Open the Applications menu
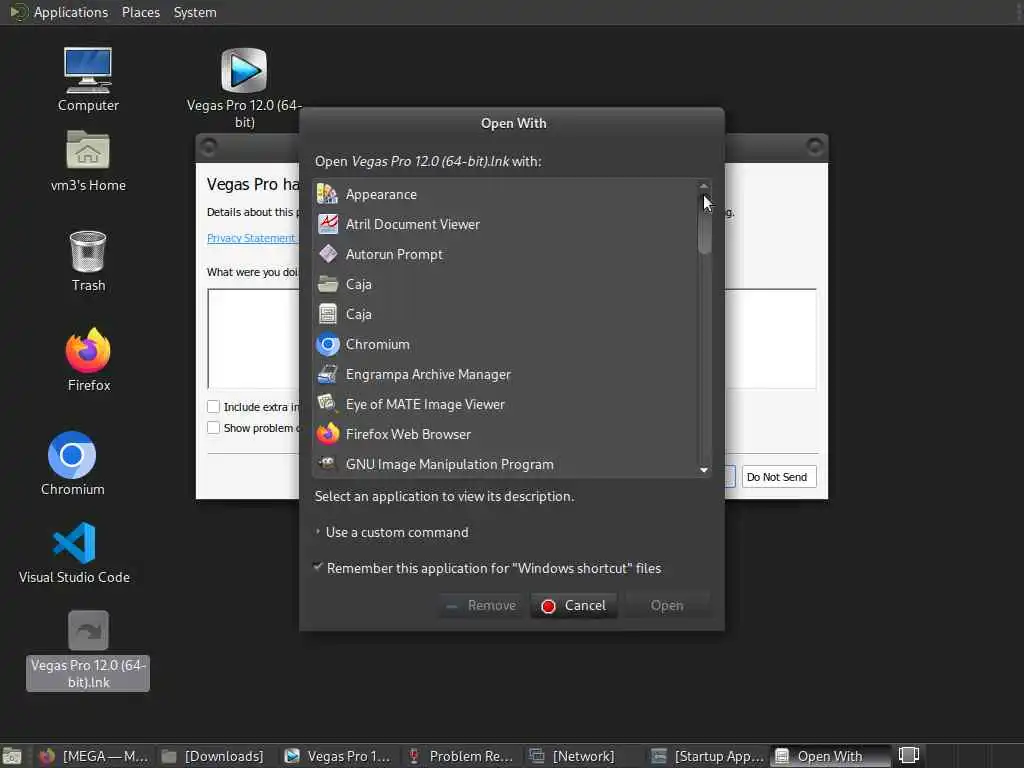The image size is (1024, 768). tap(71, 12)
